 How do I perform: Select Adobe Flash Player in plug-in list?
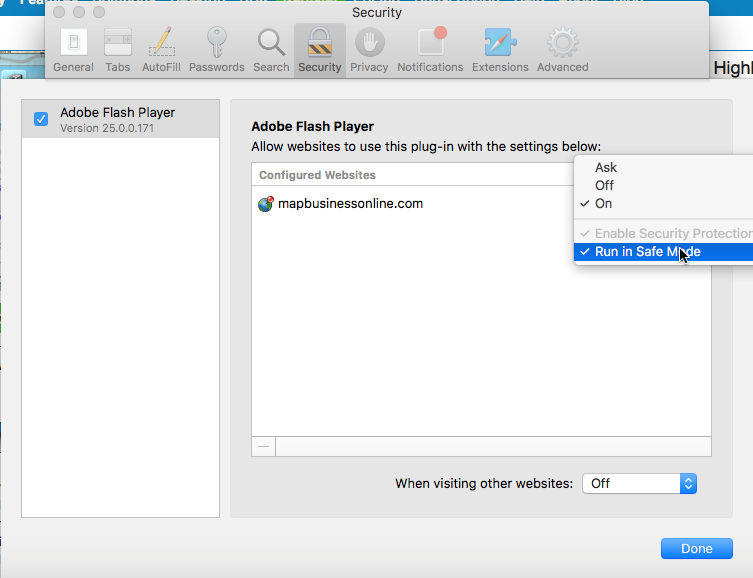(121, 119)
